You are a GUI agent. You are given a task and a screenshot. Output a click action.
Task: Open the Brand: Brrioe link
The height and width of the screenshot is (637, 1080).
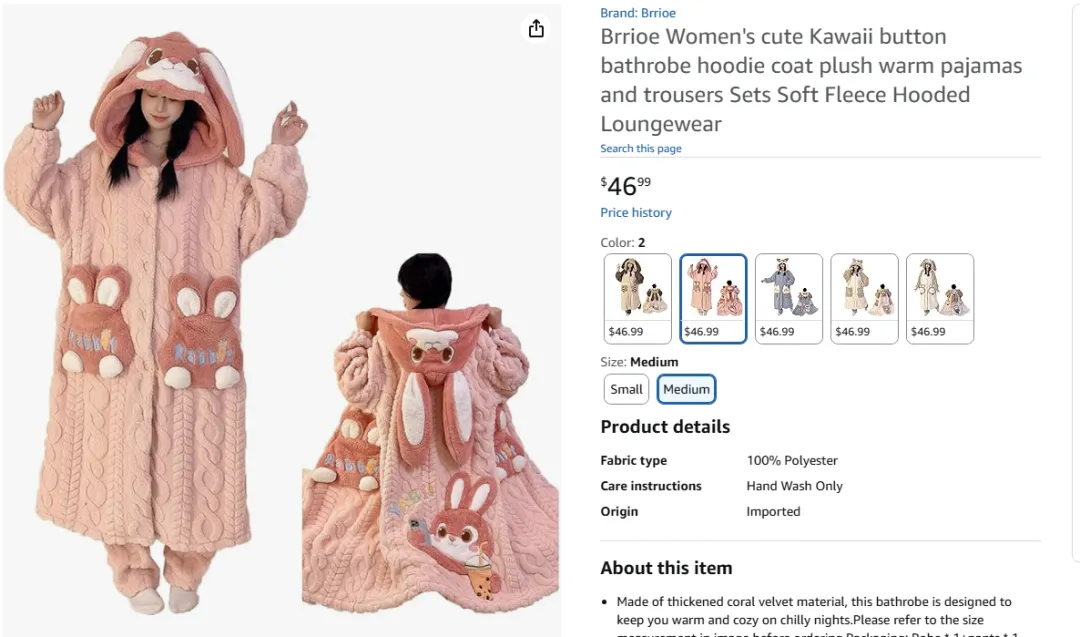click(638, 13)
